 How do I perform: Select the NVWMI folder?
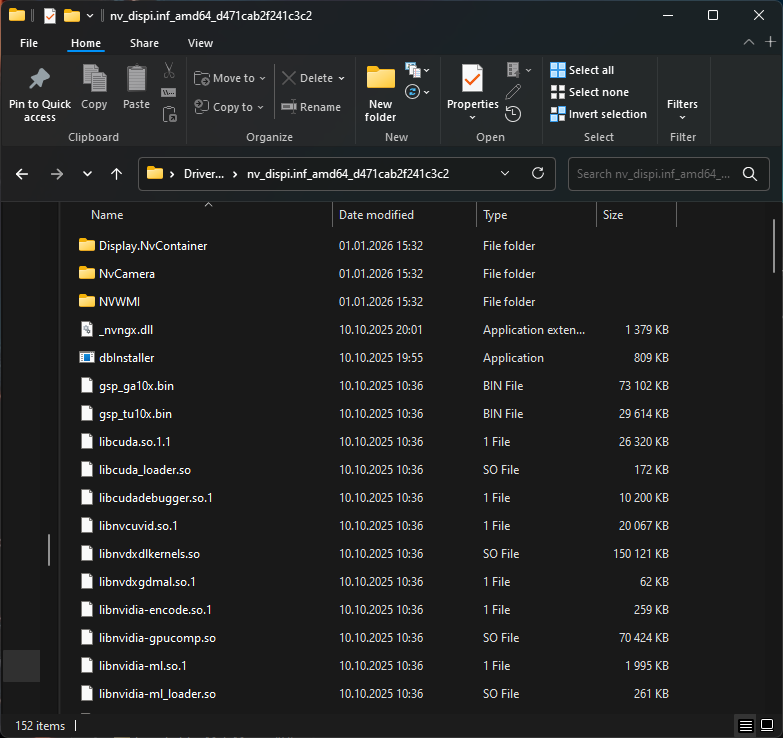[x=375, y=302]
